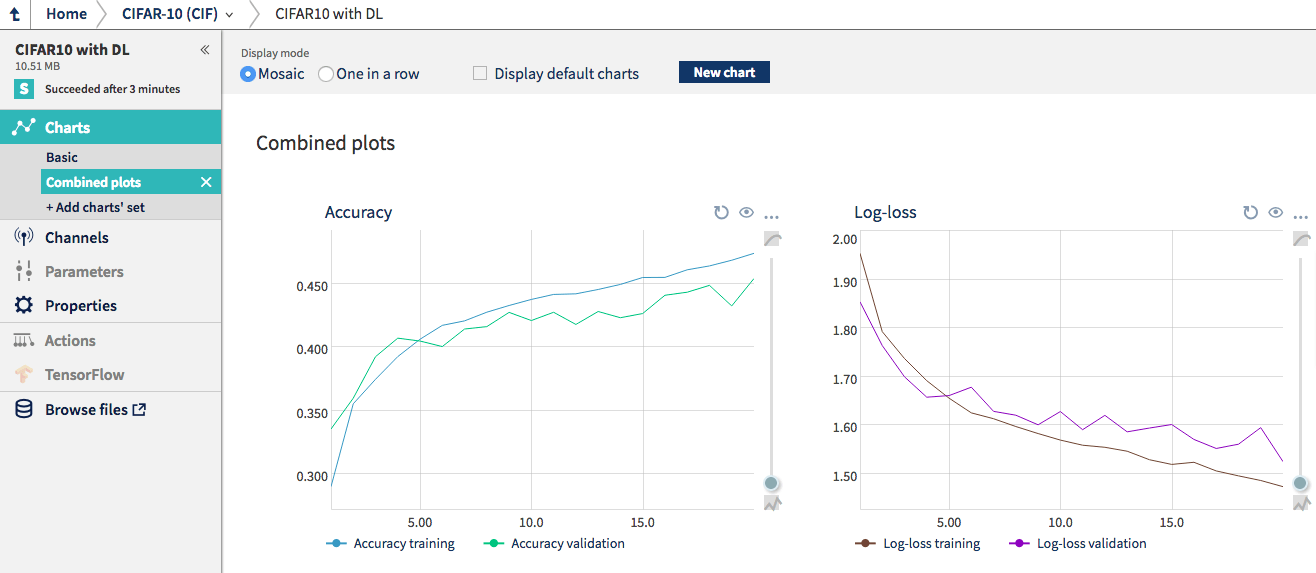Open the CIFAR-10 (CIF) project dropdown
This screenshot has width=1316, height=573.
coord(178,14)
